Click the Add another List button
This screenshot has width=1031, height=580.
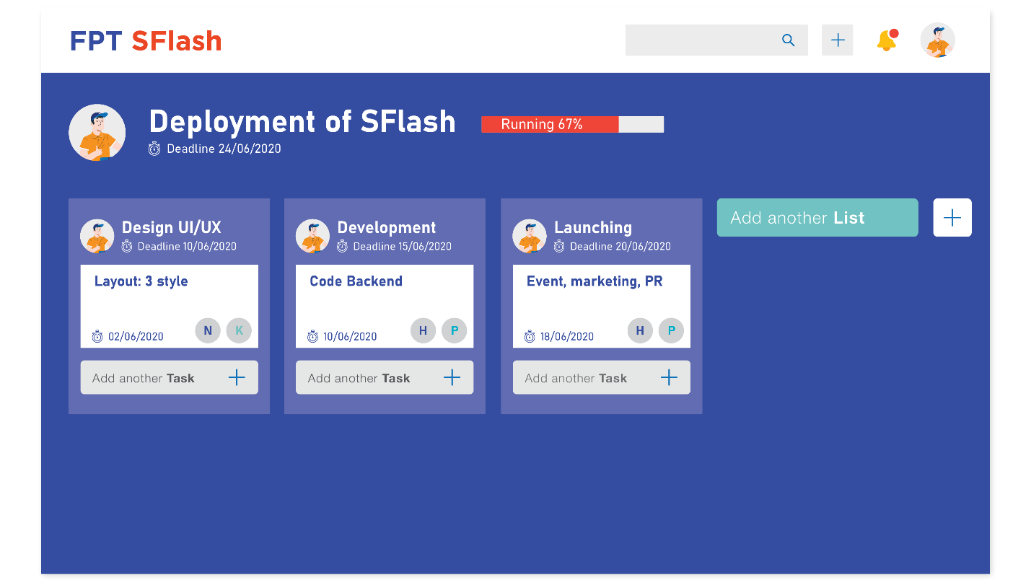[x=817, y=218]
